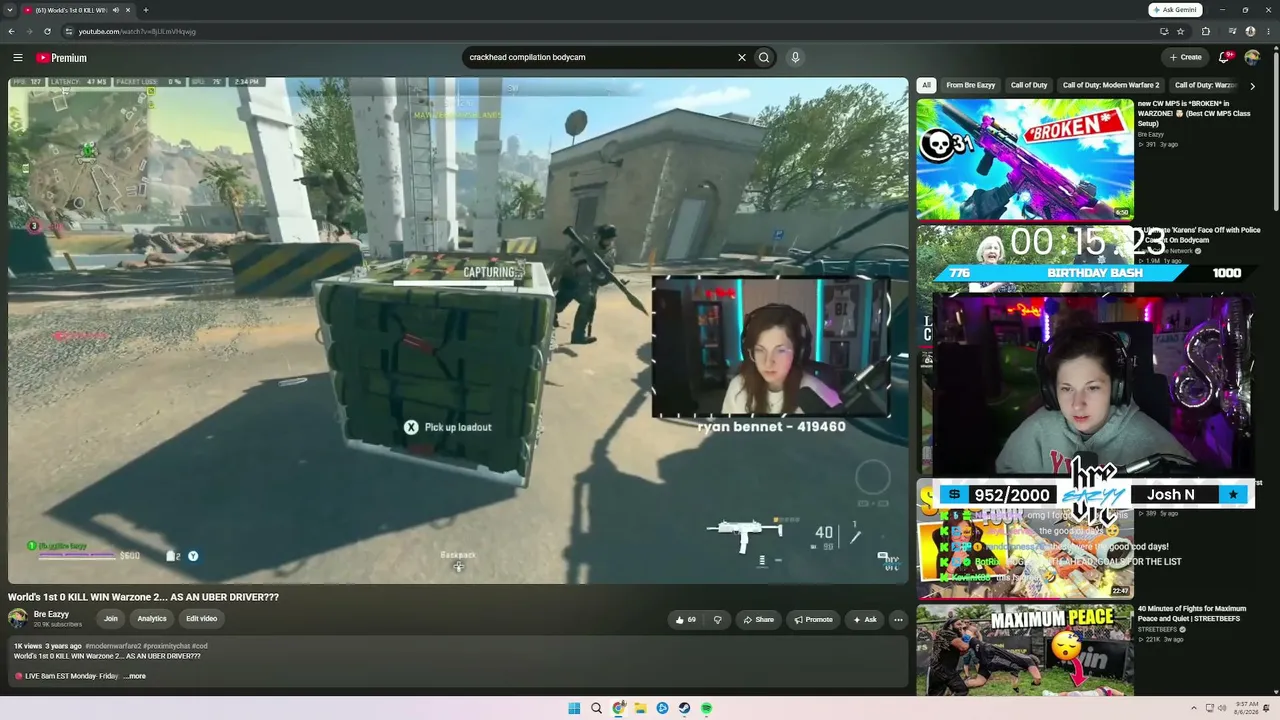
Task: Select the All filter chip
Action: [x=926, y=86]
